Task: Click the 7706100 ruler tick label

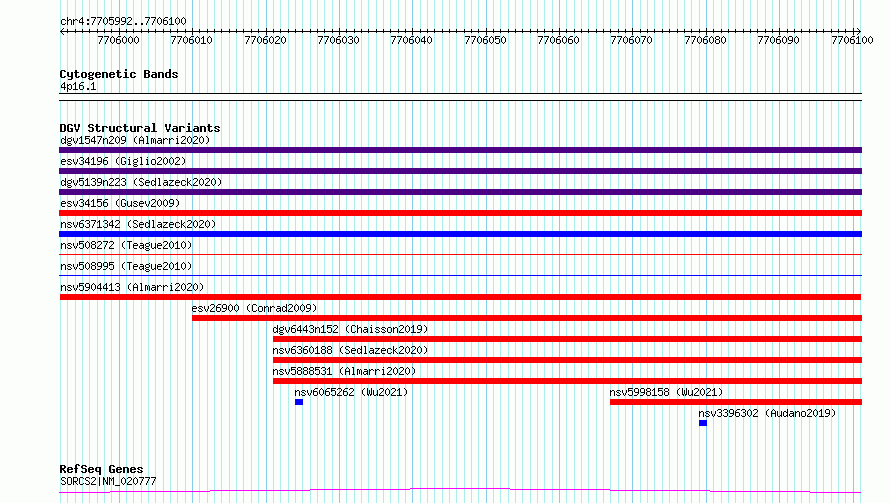Action: [852, 40]
